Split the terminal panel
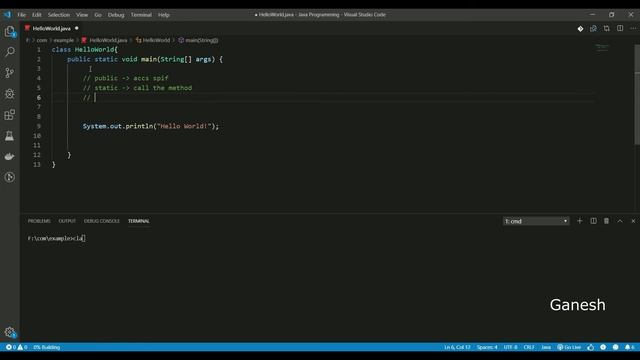 point(593,221)
